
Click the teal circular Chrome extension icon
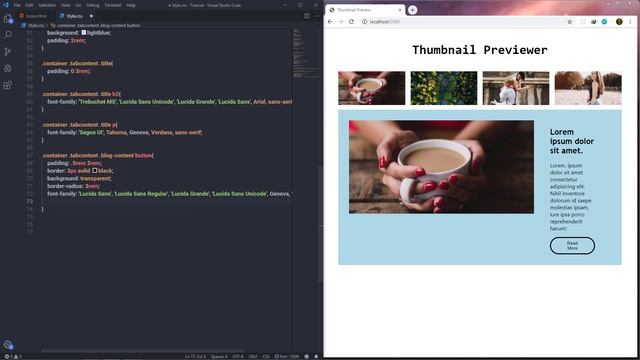tap(604, 22)
